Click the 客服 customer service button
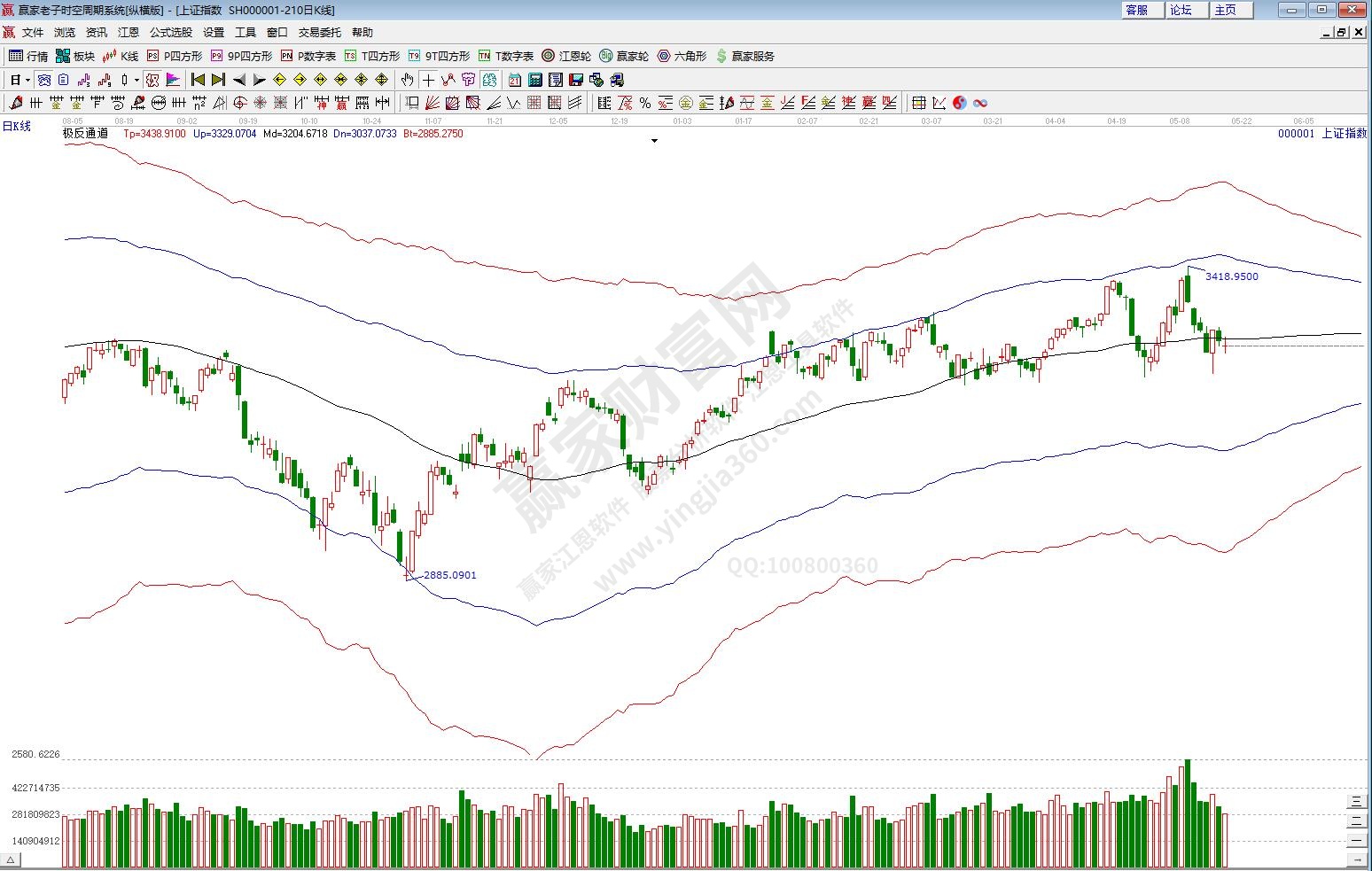This screenshot has height=871, width=1372. pyautogui.click(x=1136, y=10)
